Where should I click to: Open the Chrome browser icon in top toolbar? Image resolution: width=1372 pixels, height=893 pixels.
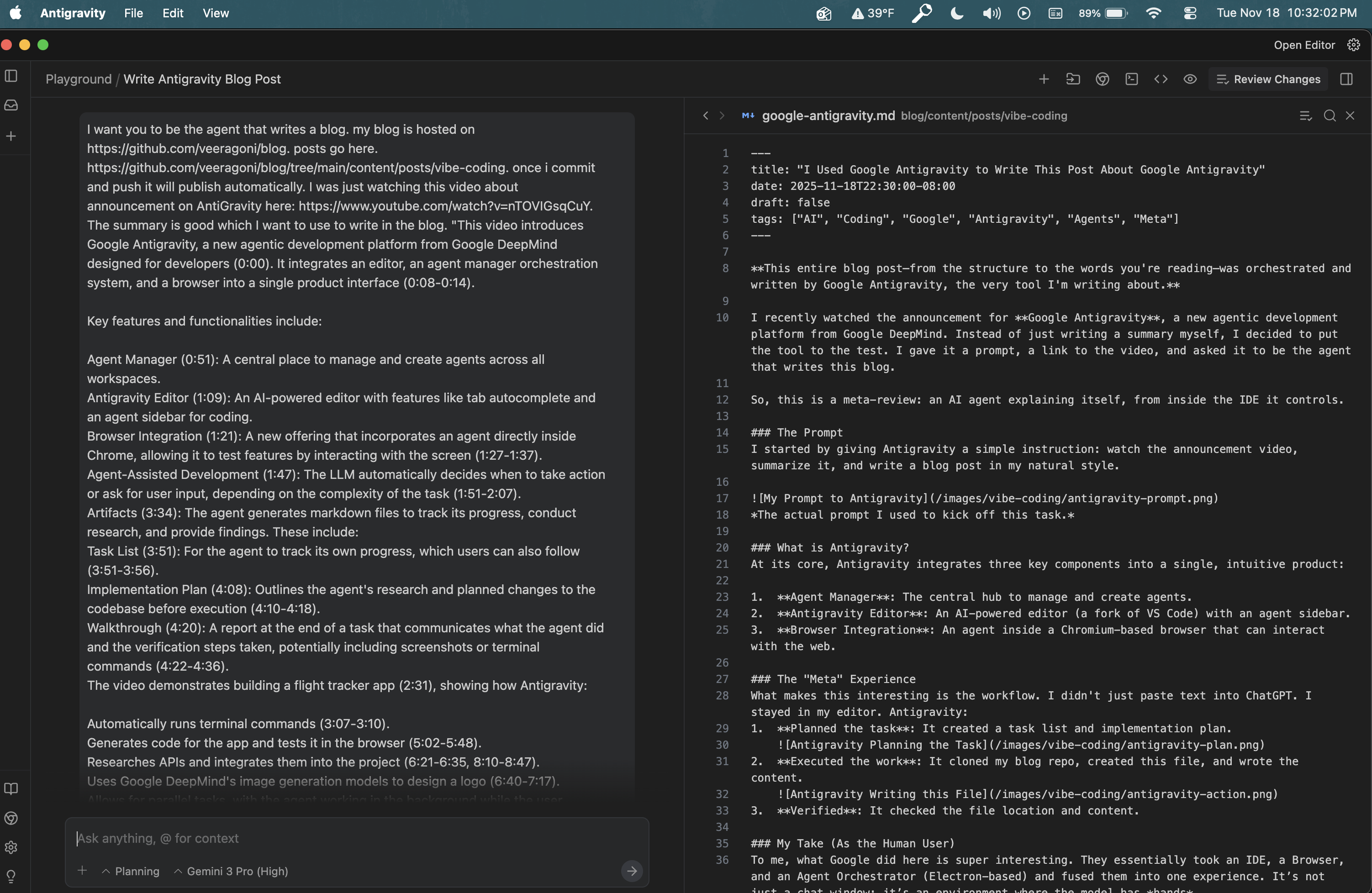pyautogui.click(x=1102, y=79)
